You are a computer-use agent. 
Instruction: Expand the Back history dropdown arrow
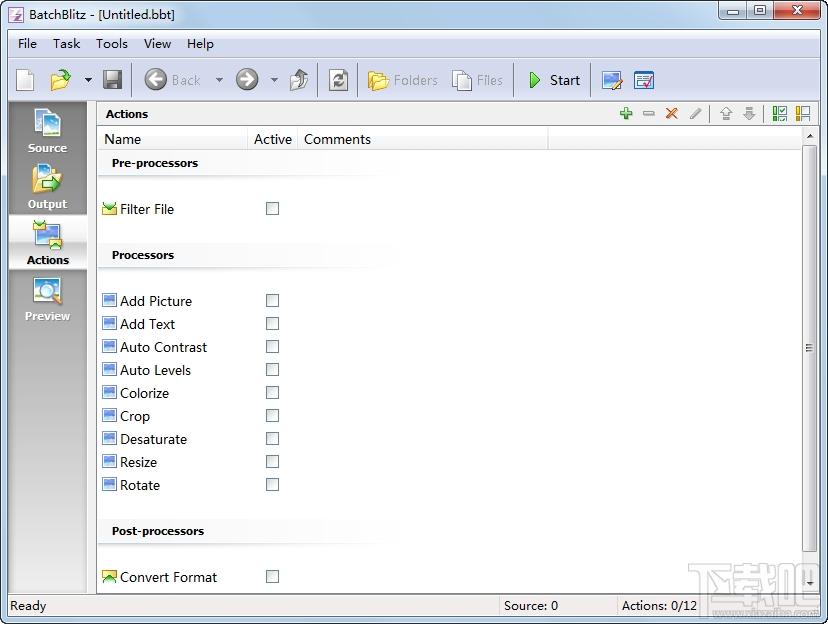click(x=219, y=80)
